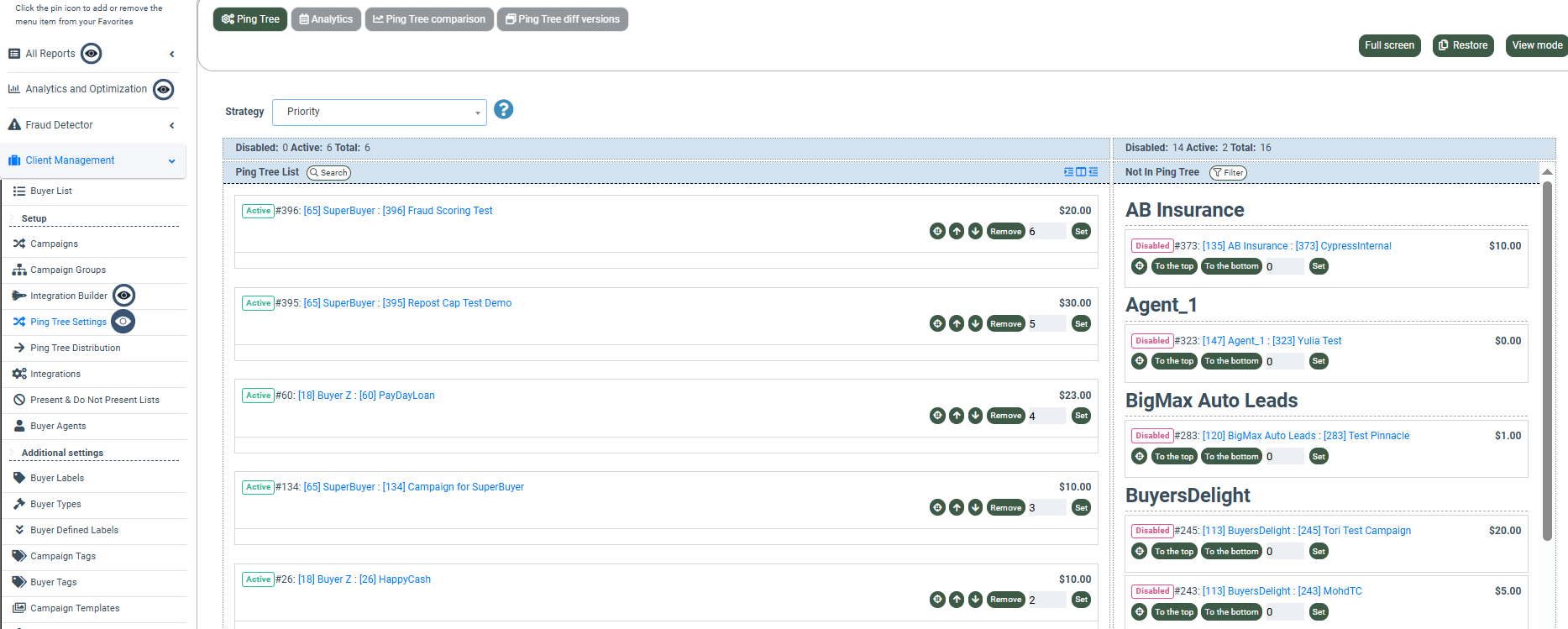1568x629 pixels.
Task: Switch to the Analytics tab
Action: [x=326, y=19]
